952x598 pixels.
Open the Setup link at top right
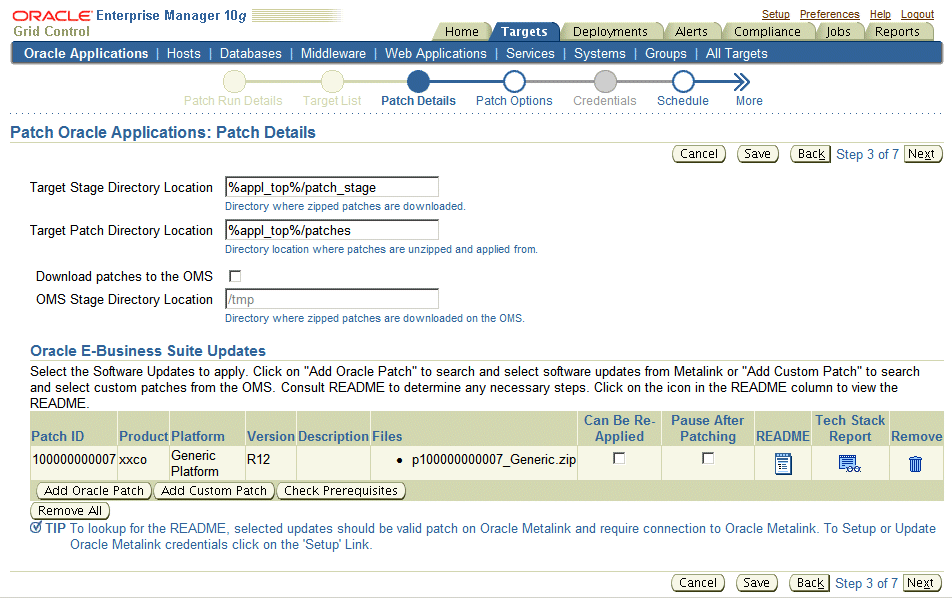point(775,14)
